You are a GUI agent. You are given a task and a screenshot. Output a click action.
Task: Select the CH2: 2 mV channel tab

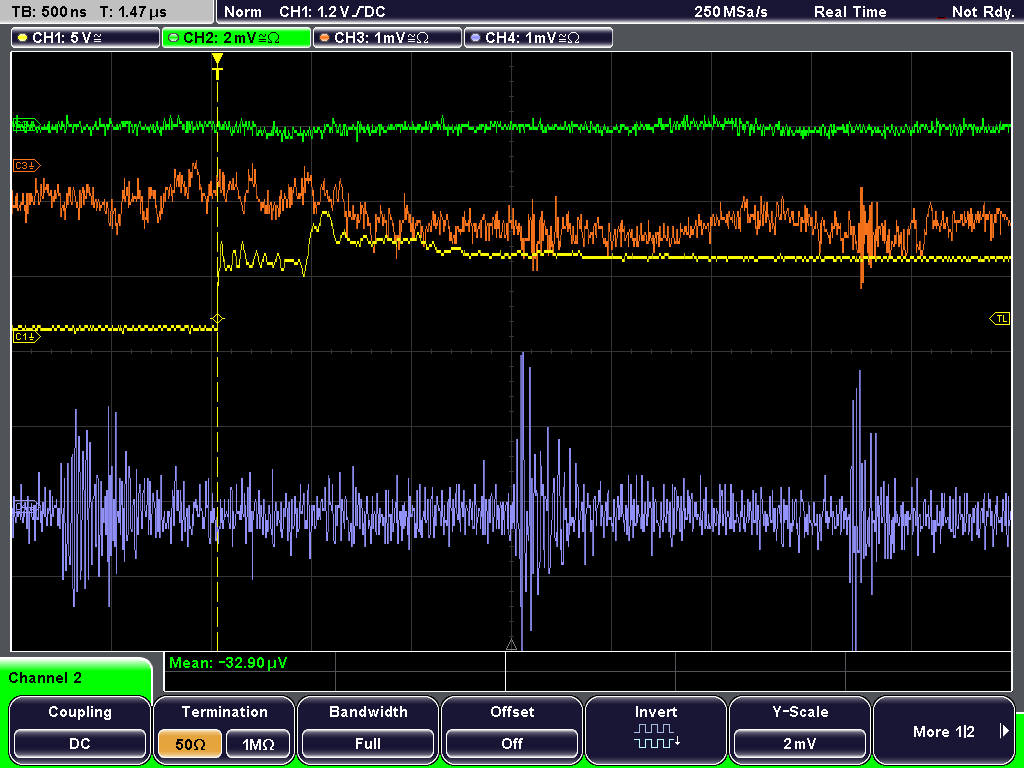pyautogui.click(x=236, y=37)
